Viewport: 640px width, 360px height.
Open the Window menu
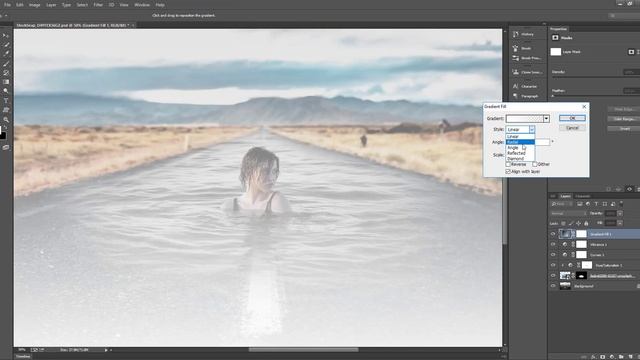142,5
